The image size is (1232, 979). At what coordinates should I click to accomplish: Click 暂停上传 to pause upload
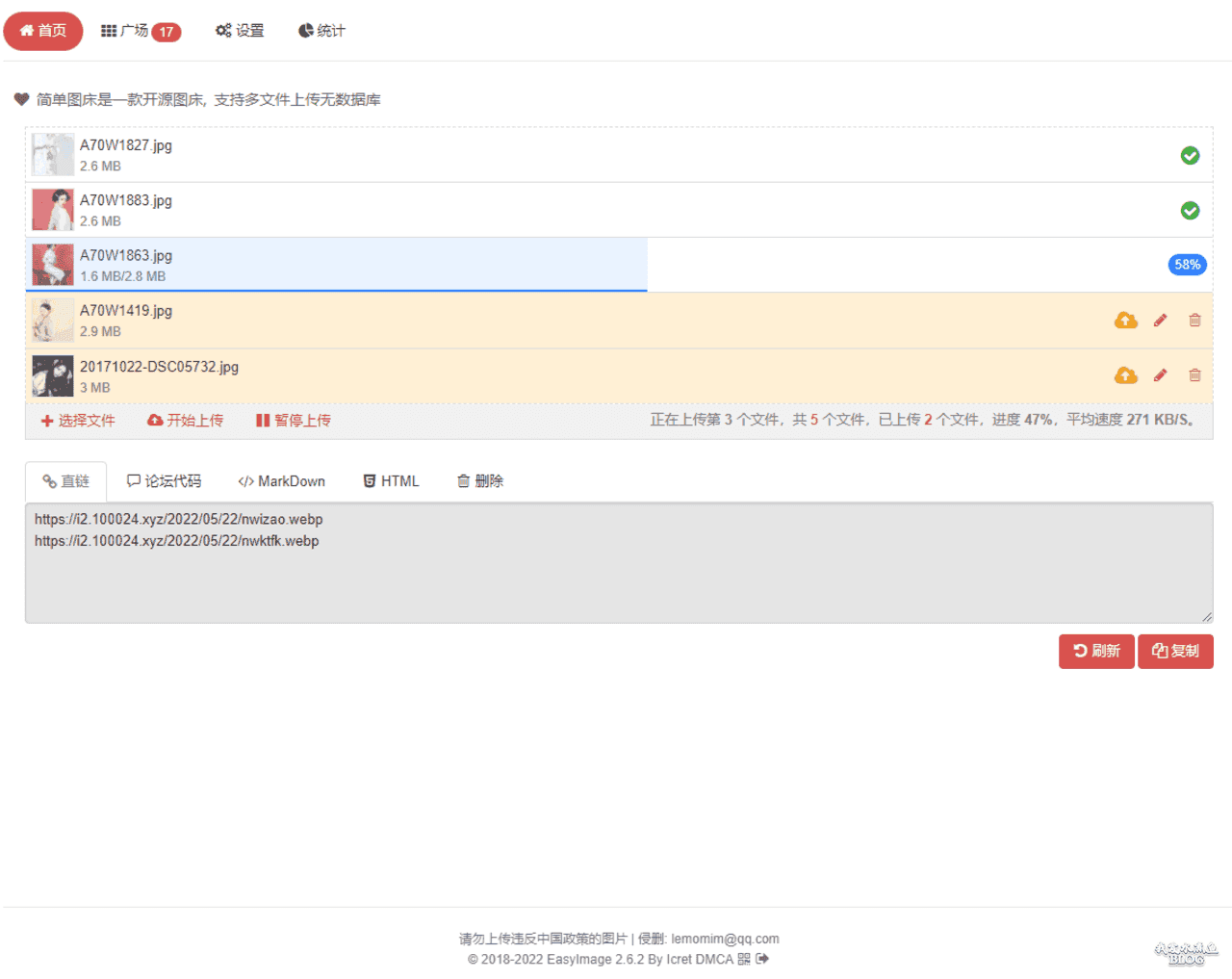(x=293, y=421)
